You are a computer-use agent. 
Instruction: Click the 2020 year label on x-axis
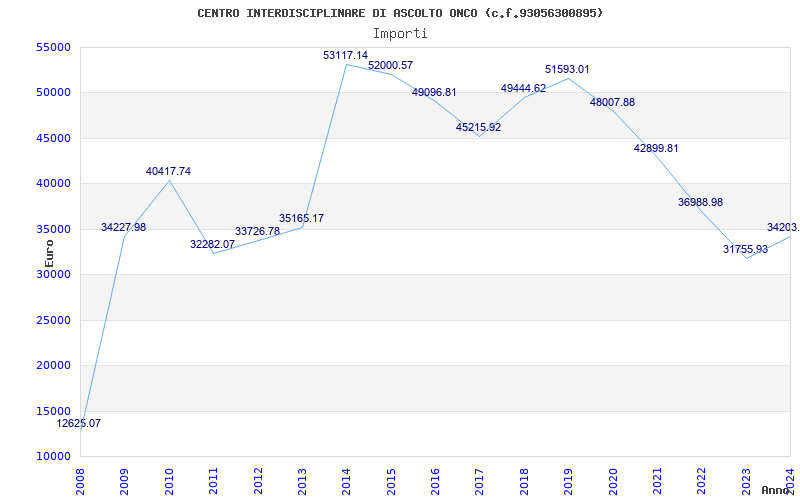click(x=613, y=481)
